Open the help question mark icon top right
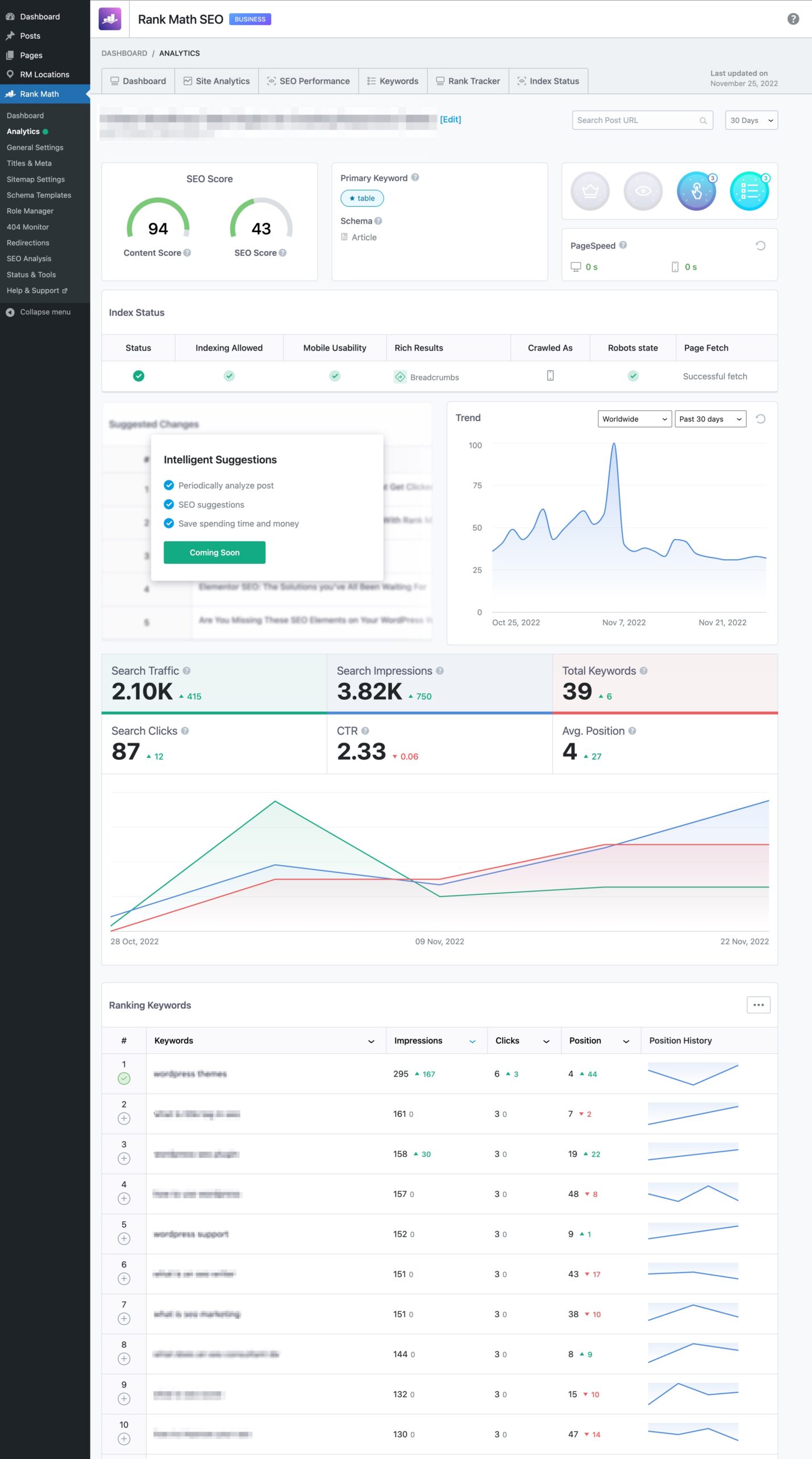 [793, 19]
